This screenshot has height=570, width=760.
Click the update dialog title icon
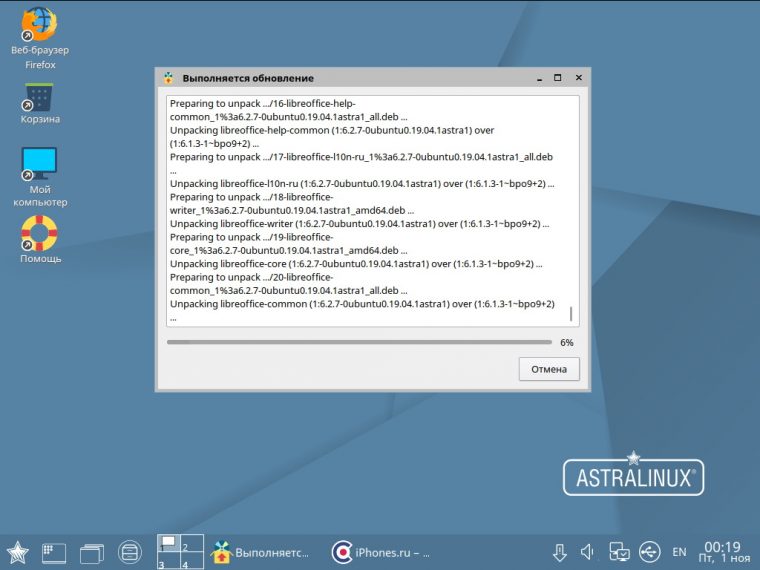point(168,78)
